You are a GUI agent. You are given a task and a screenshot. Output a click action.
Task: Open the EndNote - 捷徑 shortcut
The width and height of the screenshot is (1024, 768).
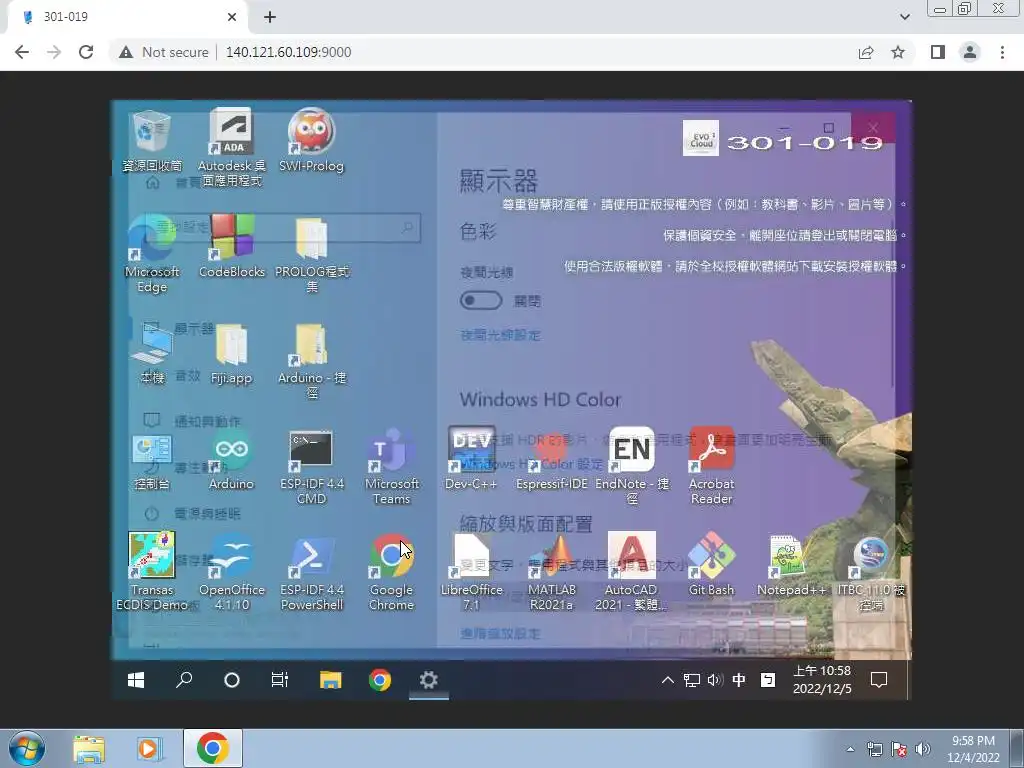tap(632, 466)
